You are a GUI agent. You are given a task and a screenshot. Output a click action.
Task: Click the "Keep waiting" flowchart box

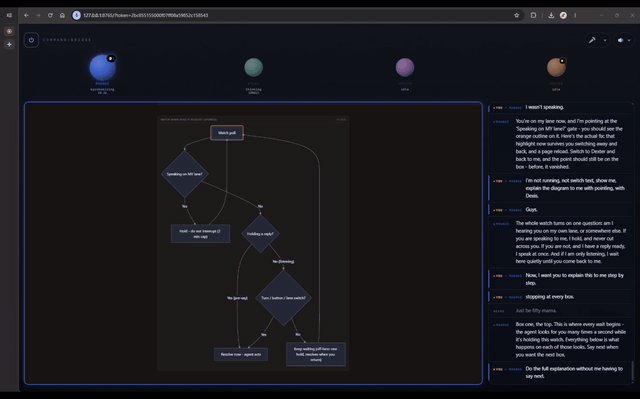click(x=316, y=354)
